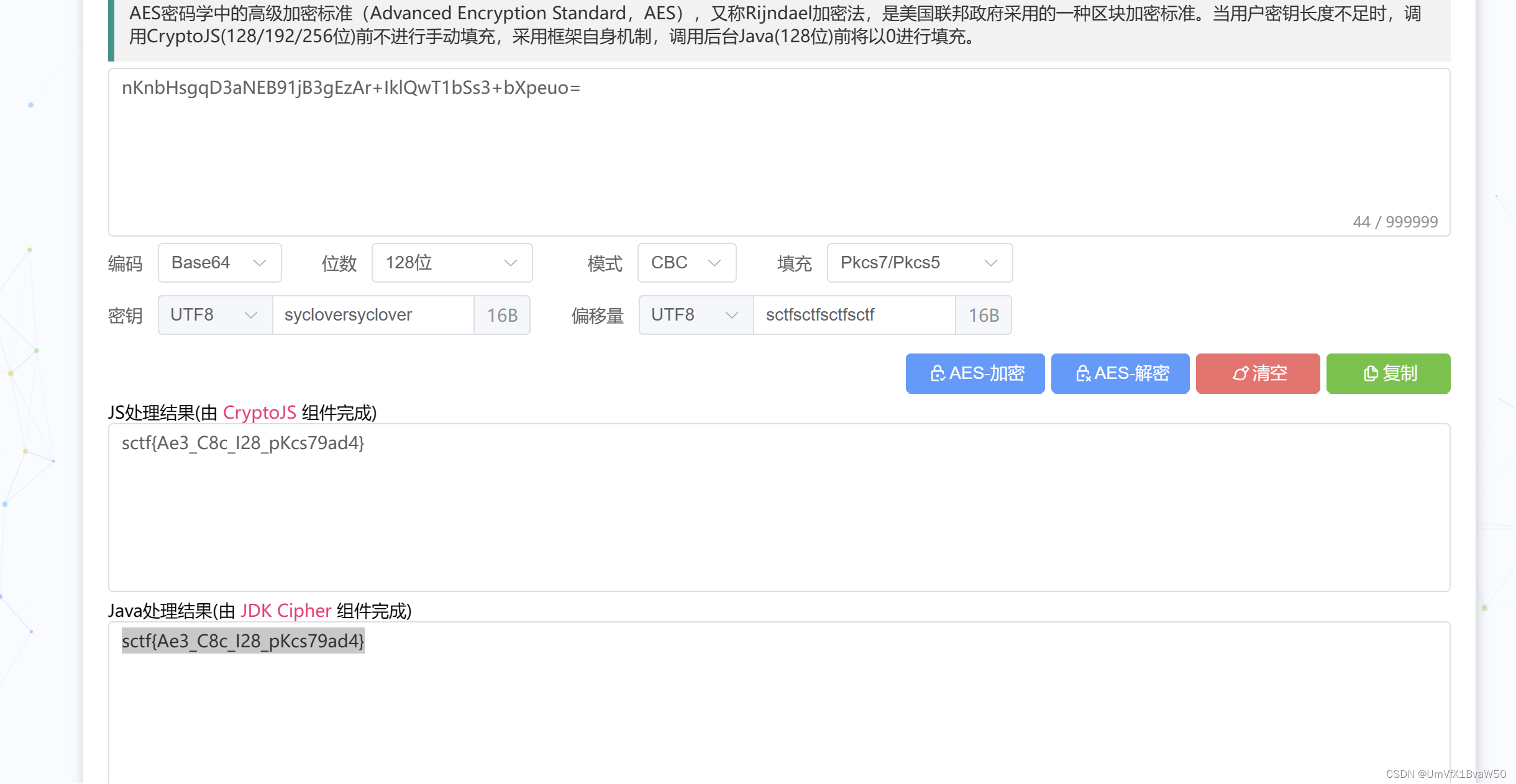
Task: Click the 16B badge next to IV
Action: [984, 315]
